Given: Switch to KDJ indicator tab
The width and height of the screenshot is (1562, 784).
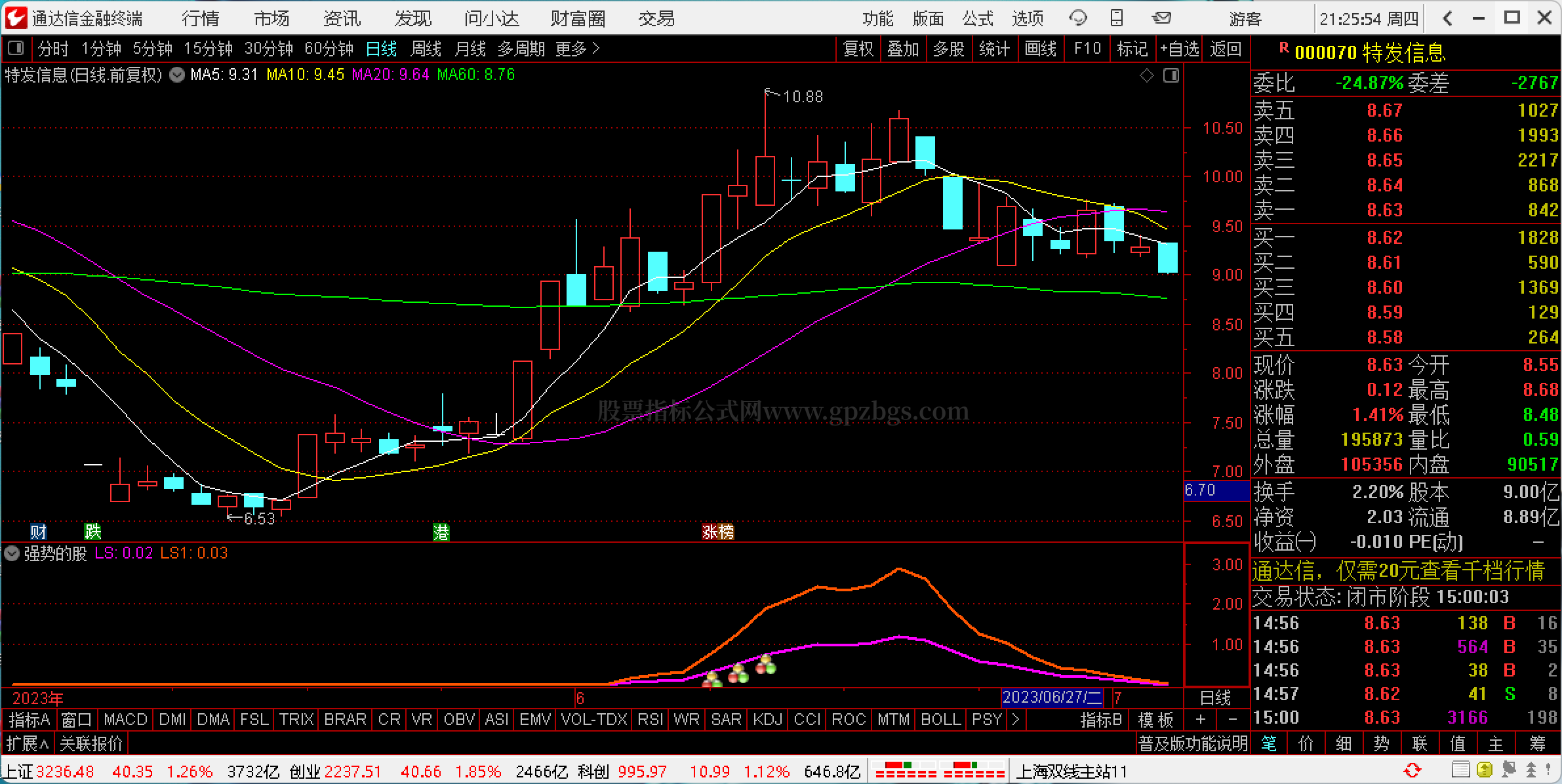Looking at the screenshot, I should click(768, 720).
